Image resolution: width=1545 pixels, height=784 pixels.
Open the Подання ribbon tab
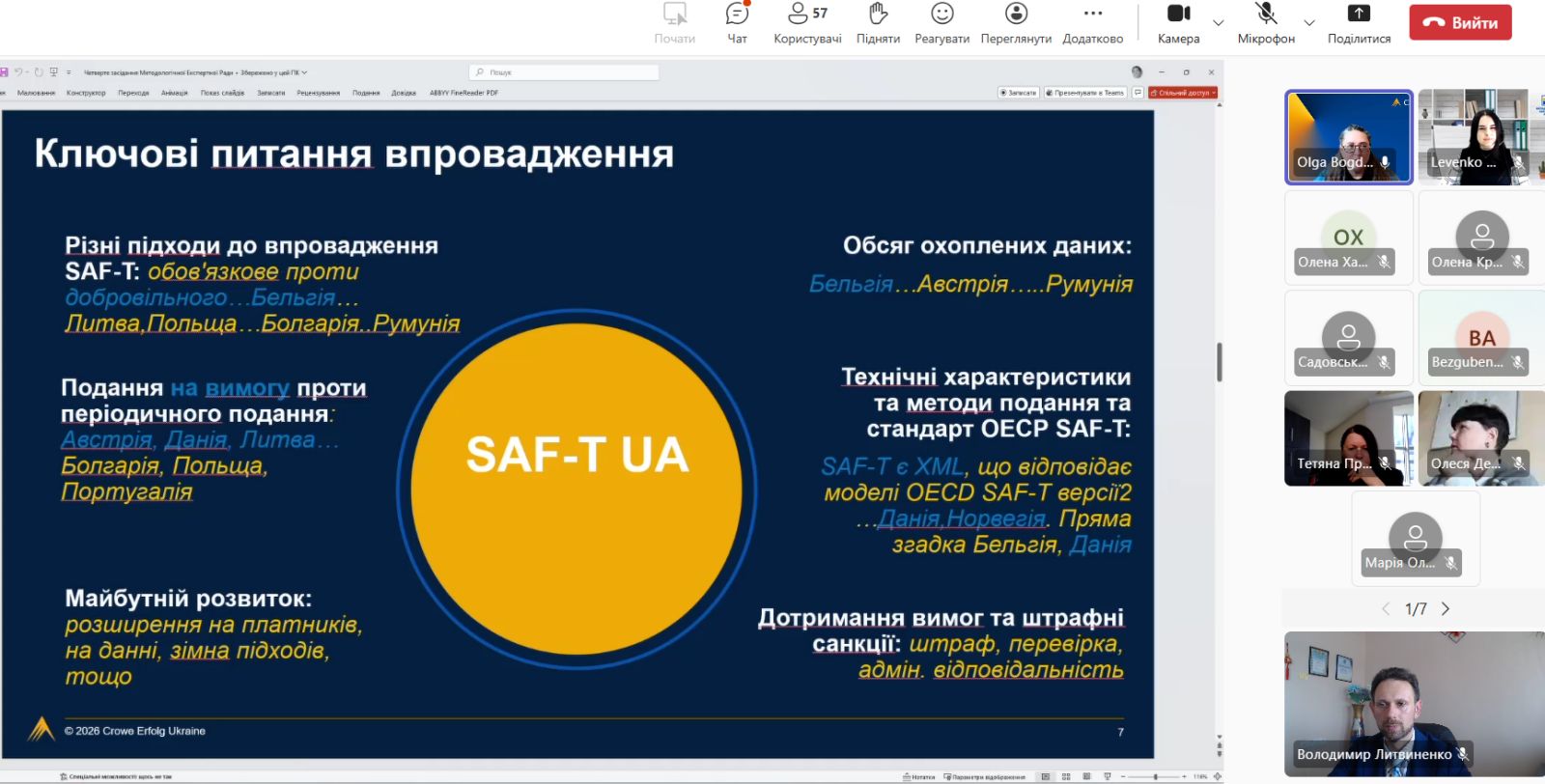pos(366,93)
